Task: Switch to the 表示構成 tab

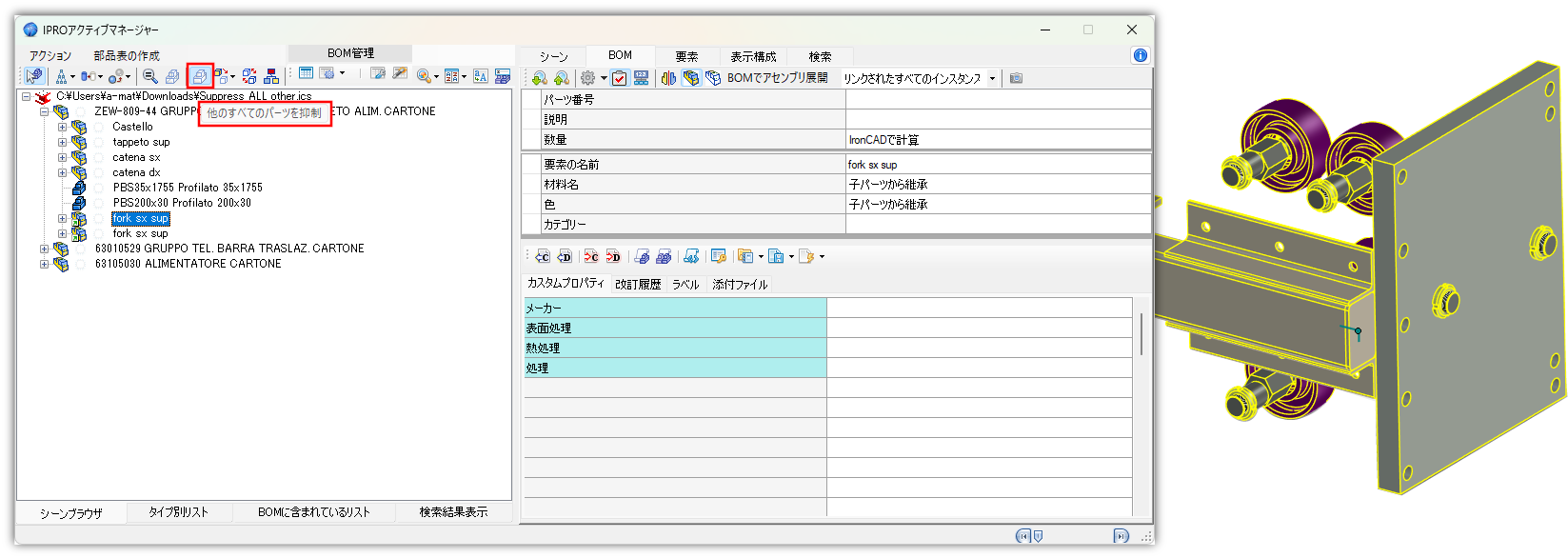Action: click(x=753, y=56)
